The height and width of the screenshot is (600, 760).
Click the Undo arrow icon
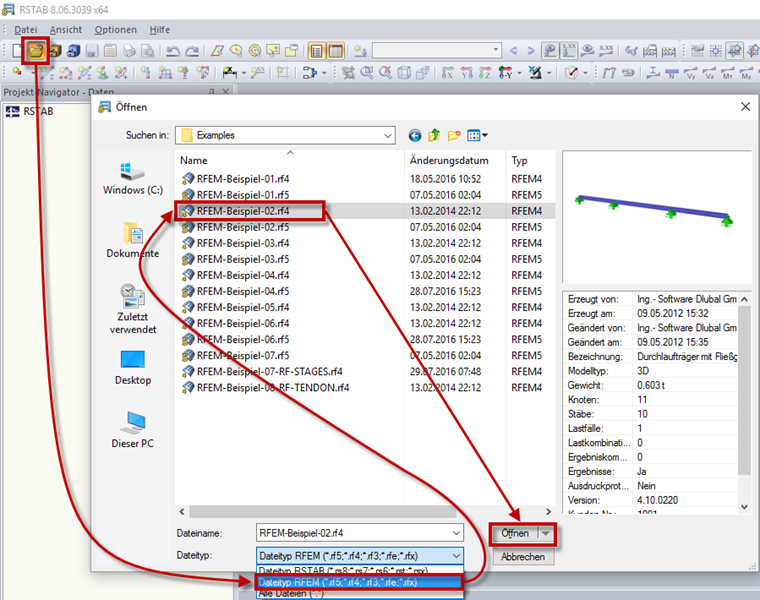coord(173,50)
